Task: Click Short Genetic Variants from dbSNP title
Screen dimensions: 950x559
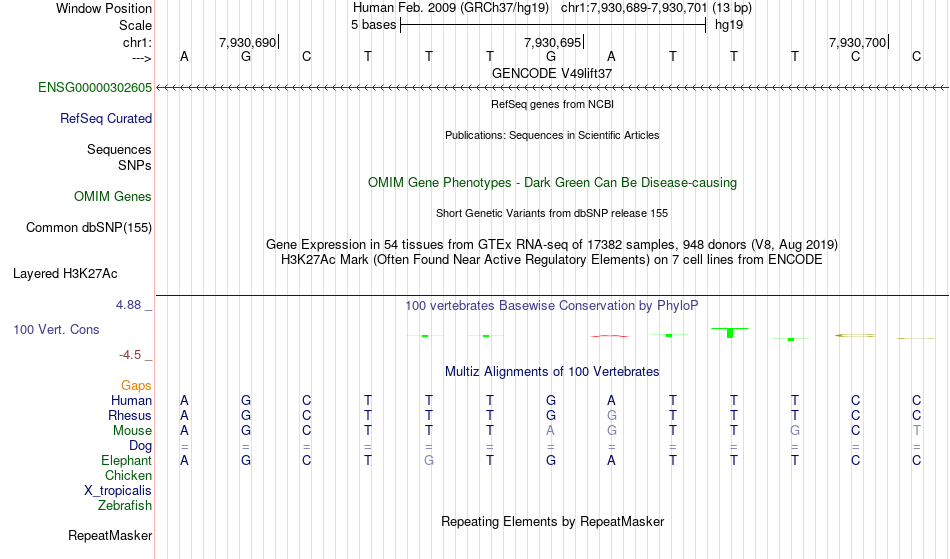Action: click(552, 213)
